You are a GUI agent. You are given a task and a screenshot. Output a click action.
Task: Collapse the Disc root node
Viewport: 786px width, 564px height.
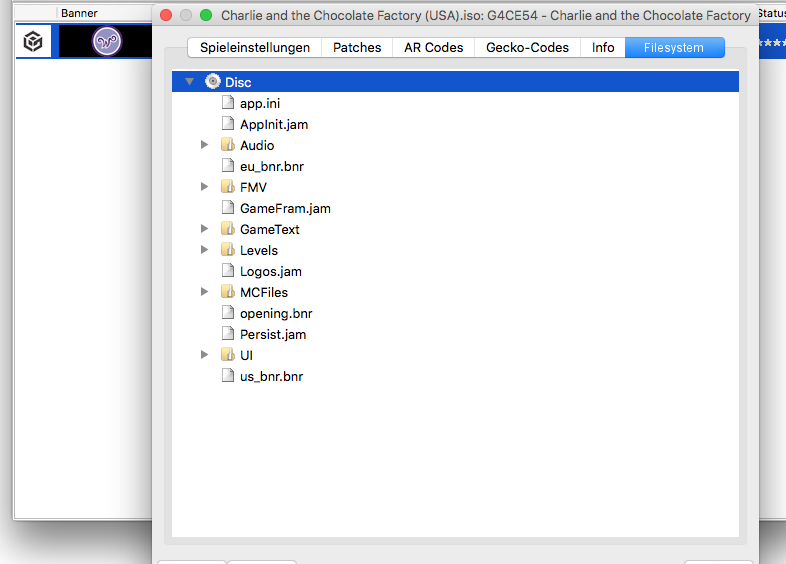[x=189, y=81]
